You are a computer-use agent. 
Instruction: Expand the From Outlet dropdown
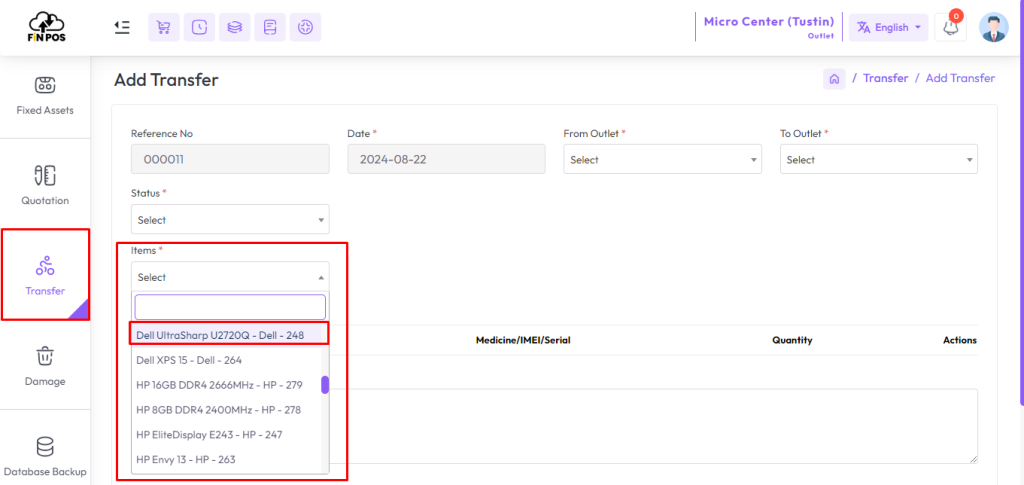[x=662, y=159]
